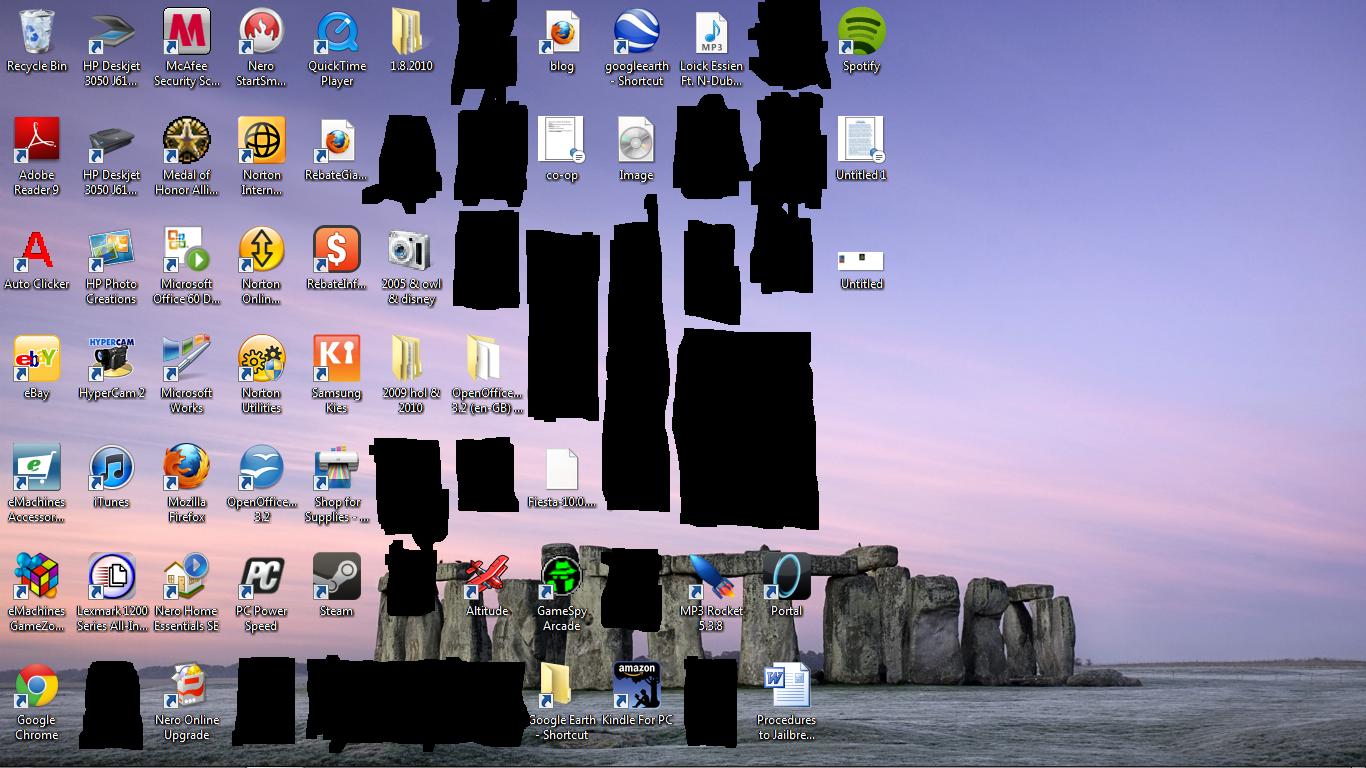Select the RebateInformer dollar icon

pos(337,250)
